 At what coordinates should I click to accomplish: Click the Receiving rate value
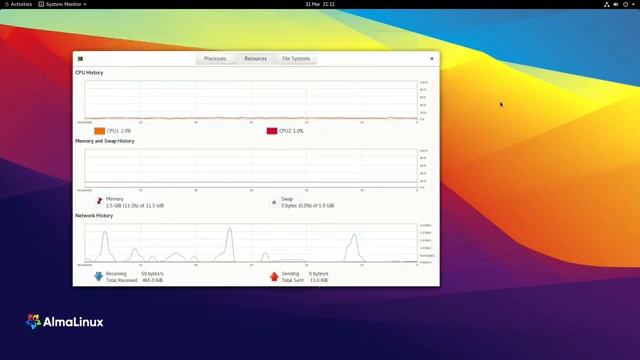click(x=152, y=274)
